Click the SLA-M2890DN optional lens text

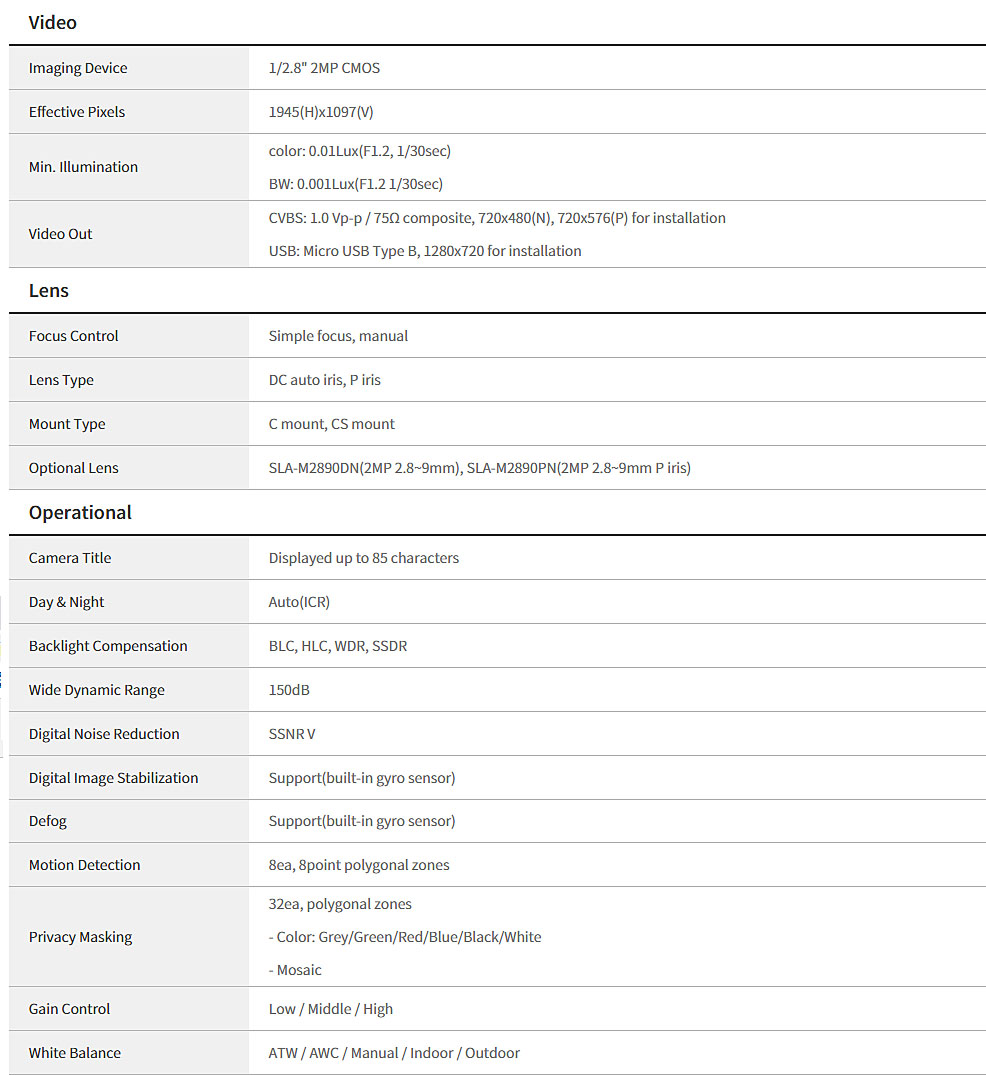click(364, 468)
